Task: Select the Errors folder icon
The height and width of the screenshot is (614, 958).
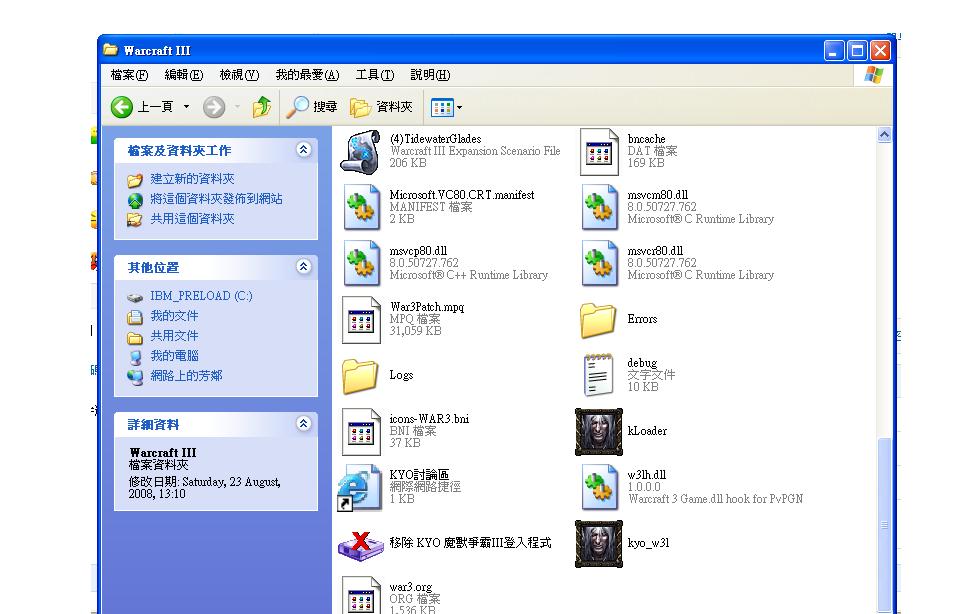Action: [x=598, y=320]
